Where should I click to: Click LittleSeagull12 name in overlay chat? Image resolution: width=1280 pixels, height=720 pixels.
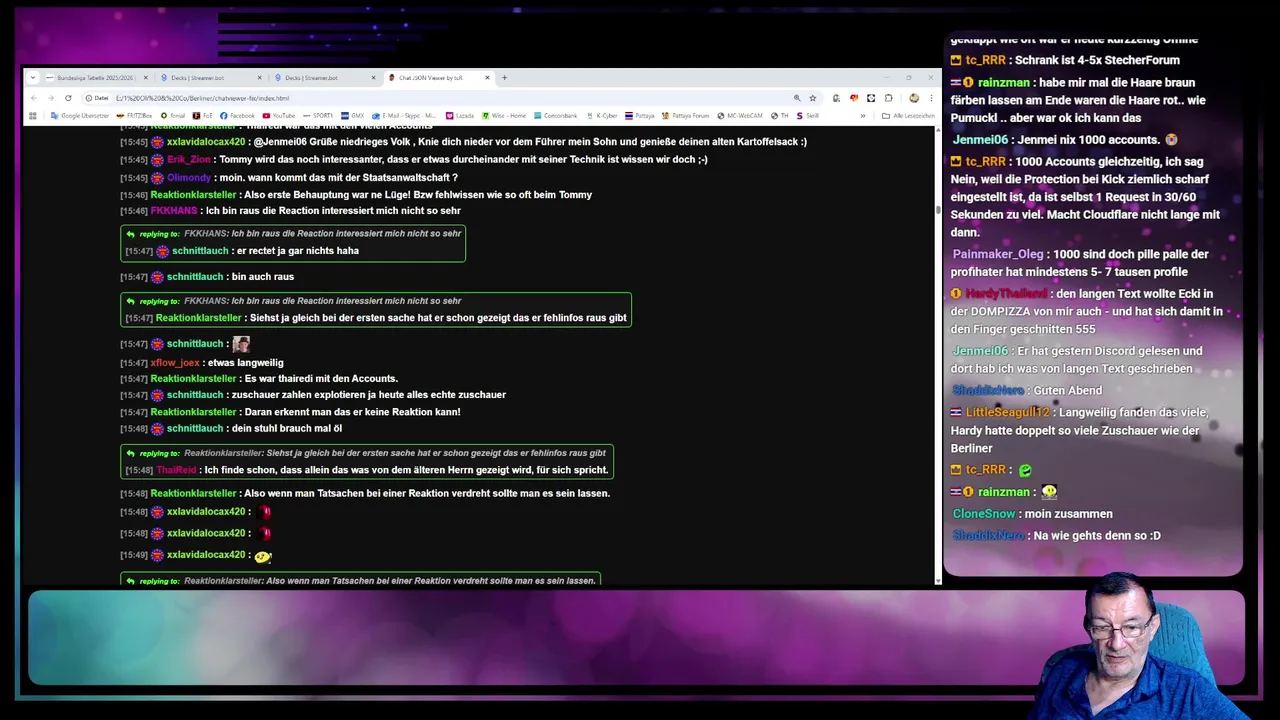[x=1008, y=412]
